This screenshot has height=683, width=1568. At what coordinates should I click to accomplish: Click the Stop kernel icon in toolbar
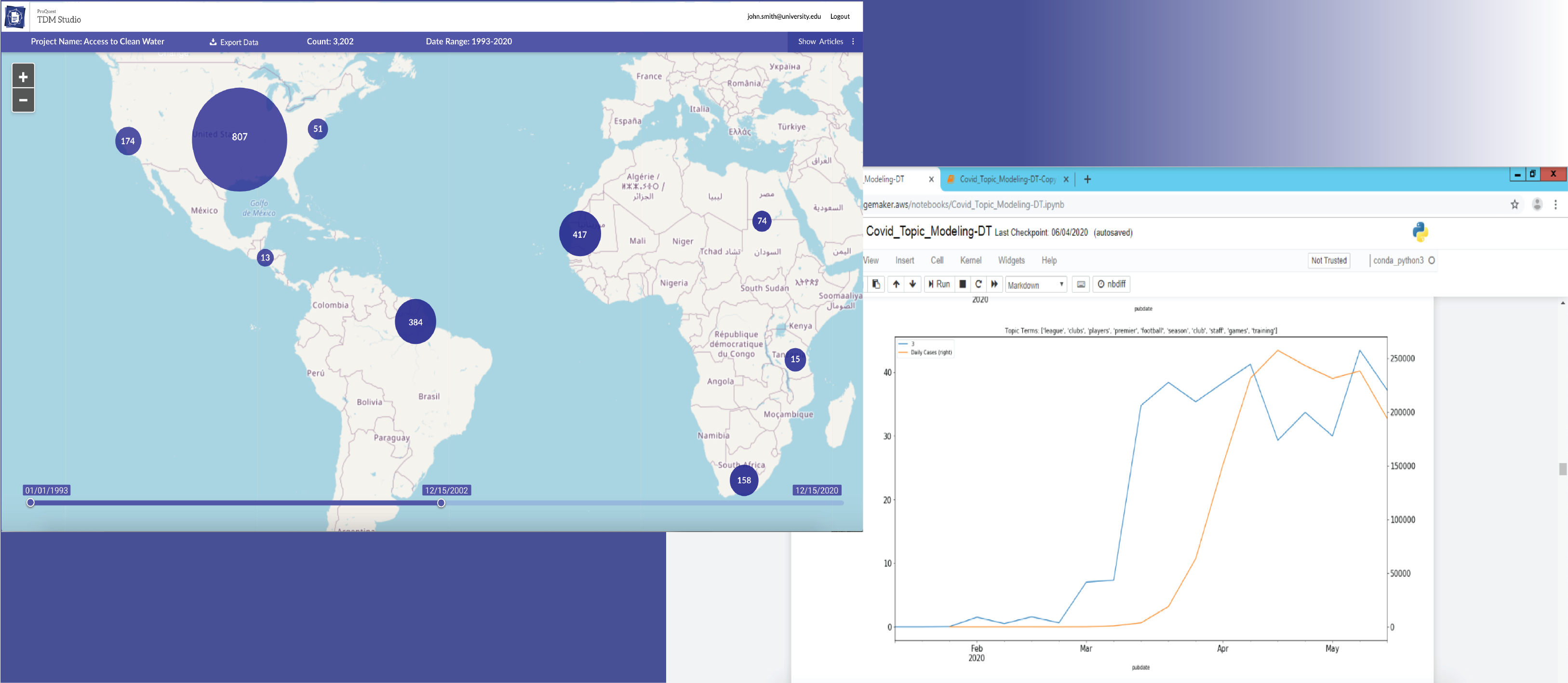[x=960, y=284]
